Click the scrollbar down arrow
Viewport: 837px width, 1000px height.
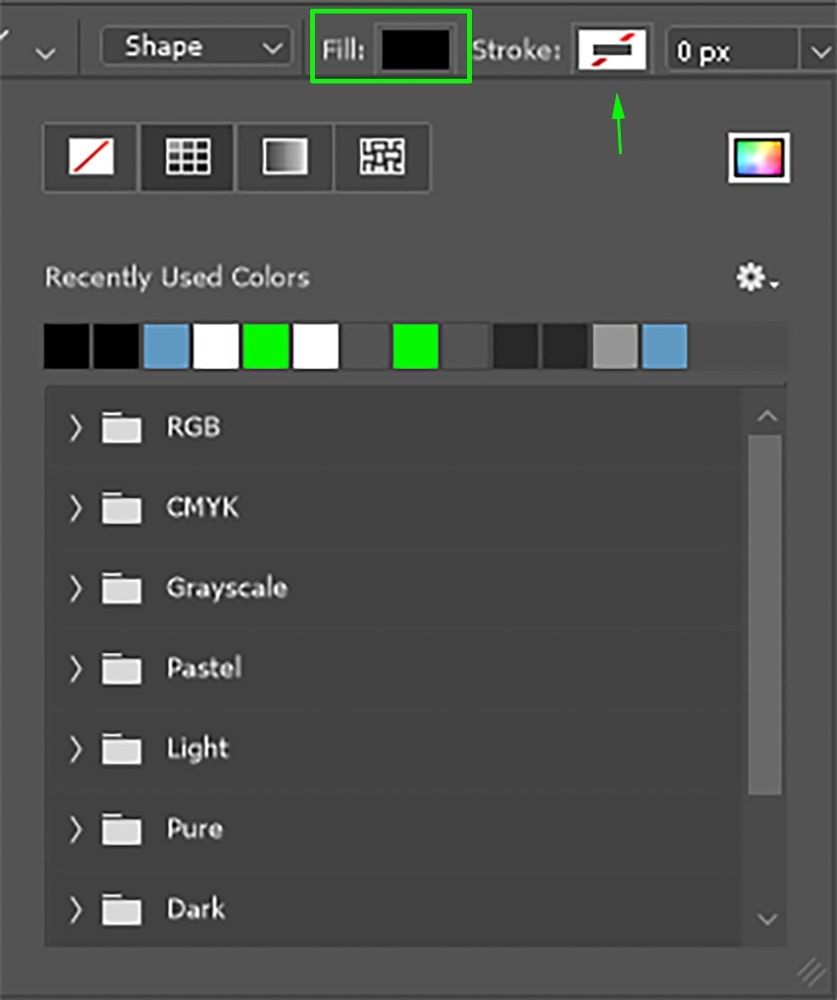coord(767,919)
